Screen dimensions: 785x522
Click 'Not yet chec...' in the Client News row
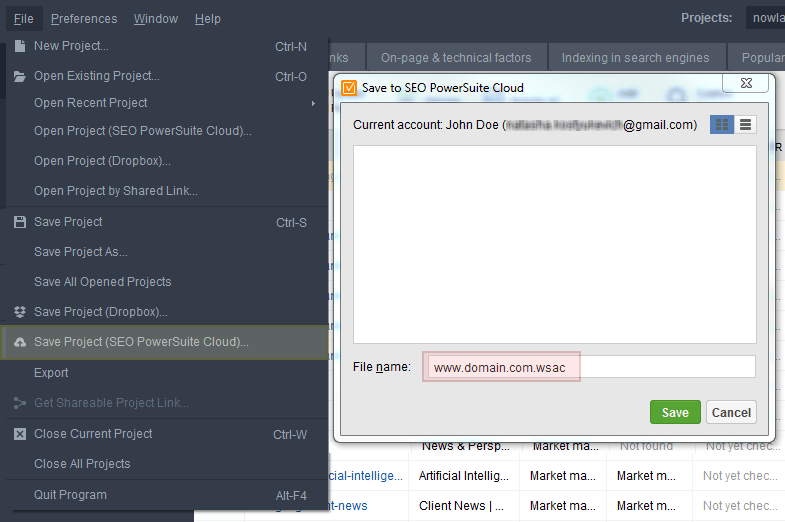(x=741, y=506)
